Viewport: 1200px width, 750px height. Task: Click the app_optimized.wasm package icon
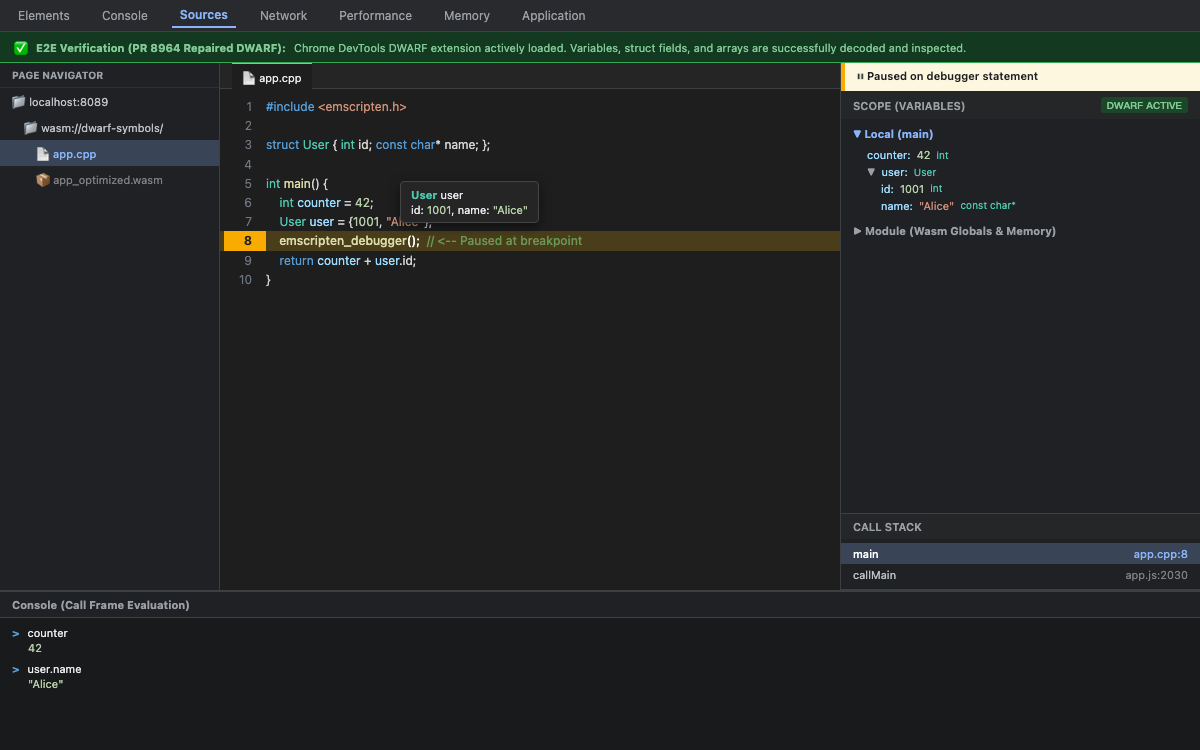coord(43,180)
